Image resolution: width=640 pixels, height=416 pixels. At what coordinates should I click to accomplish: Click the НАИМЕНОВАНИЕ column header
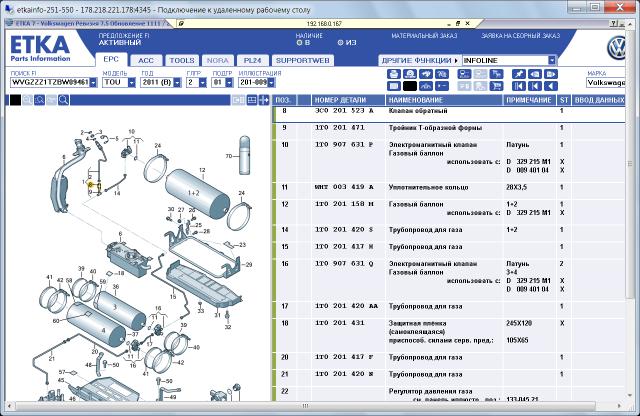point(444,100)
